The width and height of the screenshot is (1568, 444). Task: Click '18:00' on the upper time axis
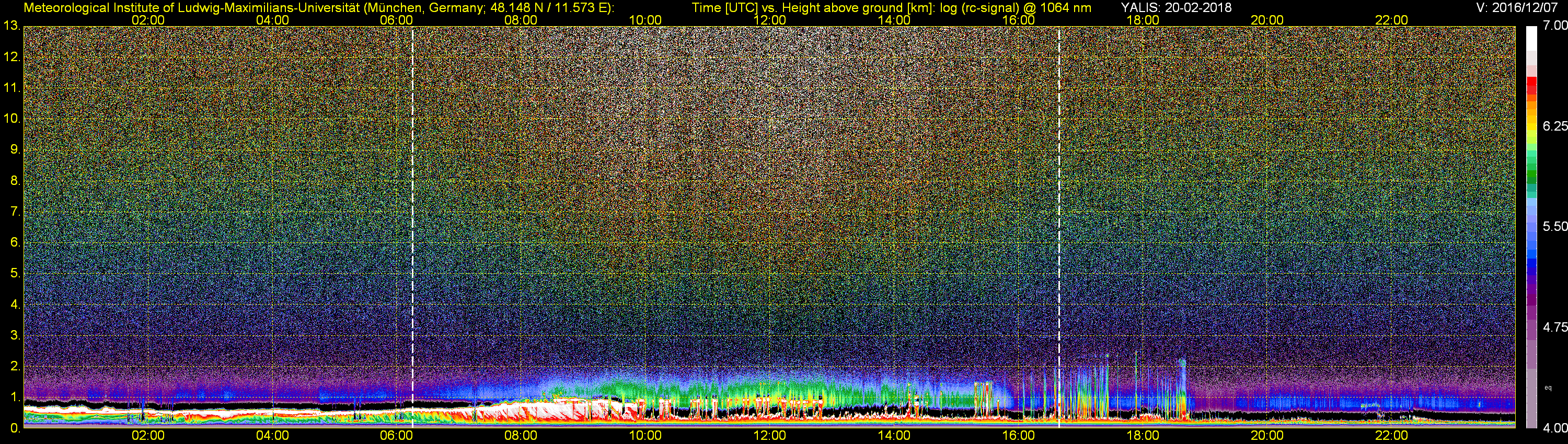pos(1143,20)
